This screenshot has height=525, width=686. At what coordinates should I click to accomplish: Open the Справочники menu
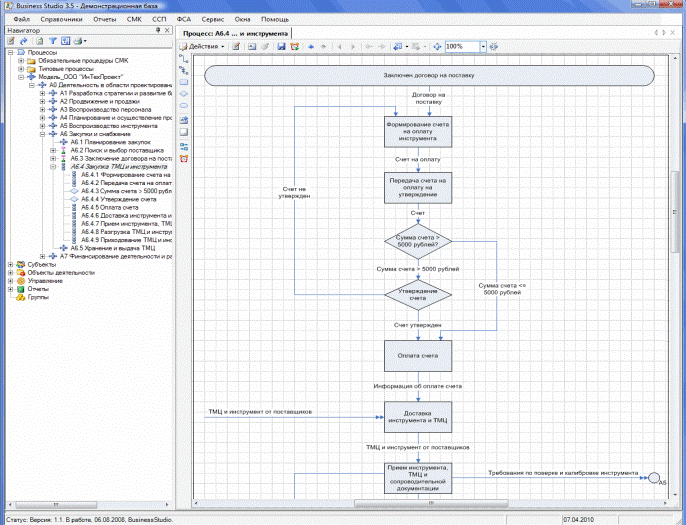coord(60,19)
